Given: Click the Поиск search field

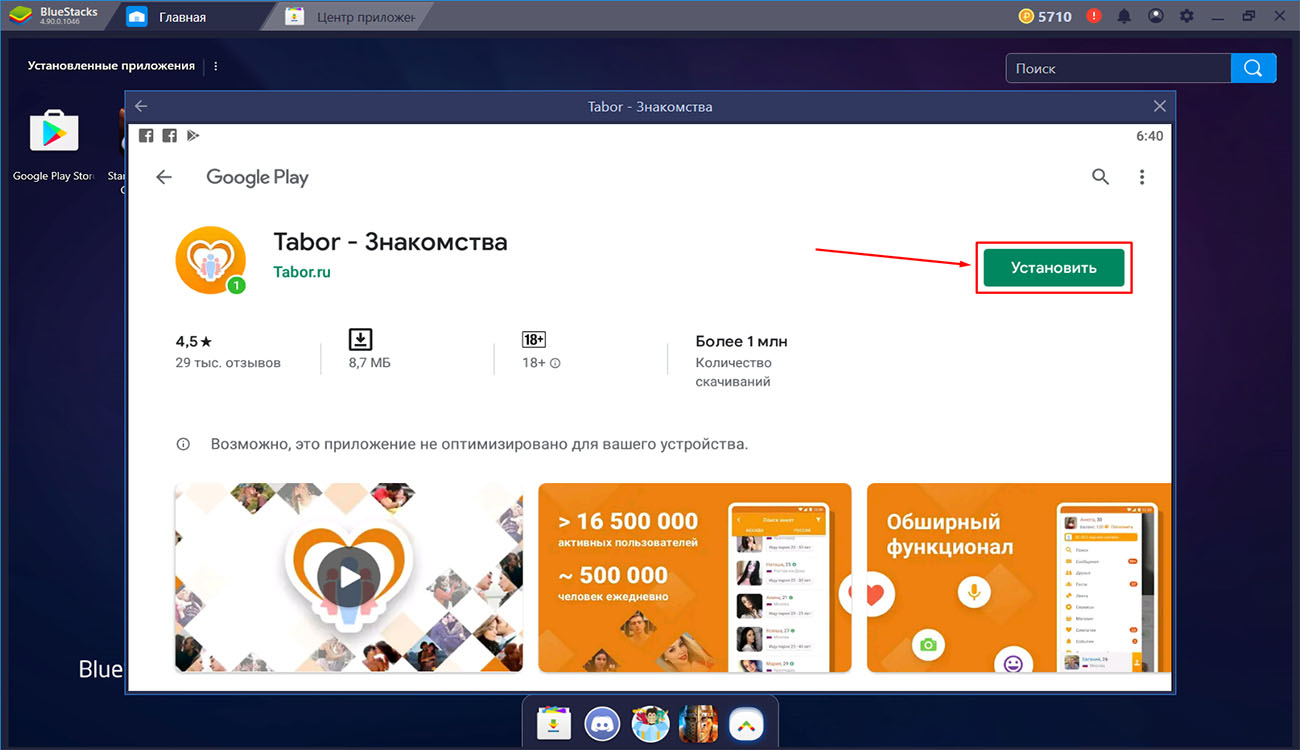Looking at the screenshot, I should (x=1118, y=68).
